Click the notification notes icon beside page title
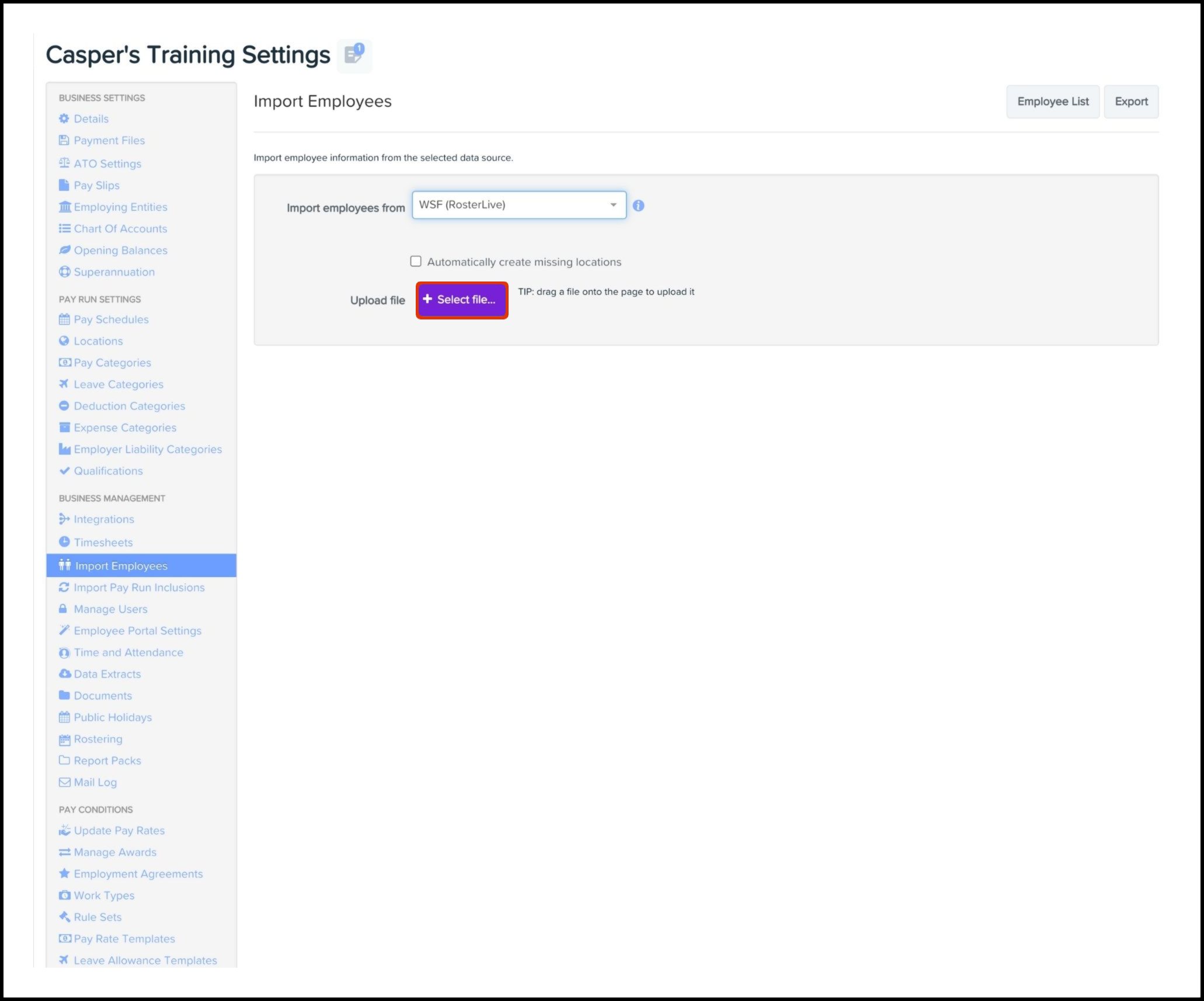Viewport: 1204px width, 1001px height. 354,55
